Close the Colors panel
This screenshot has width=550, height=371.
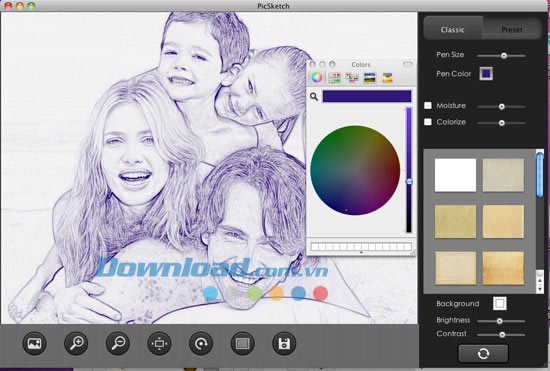(312, 64)
